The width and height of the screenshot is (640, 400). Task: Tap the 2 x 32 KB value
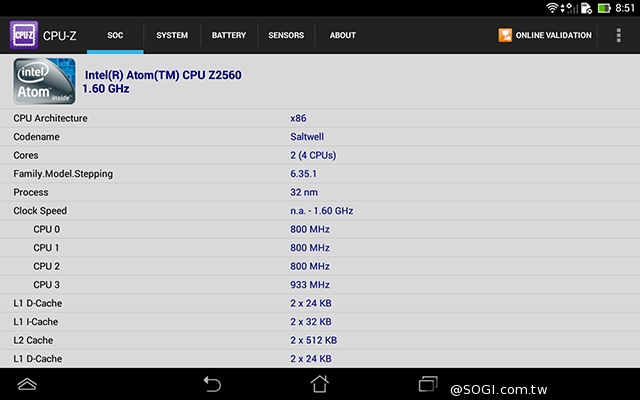point(311,322)
